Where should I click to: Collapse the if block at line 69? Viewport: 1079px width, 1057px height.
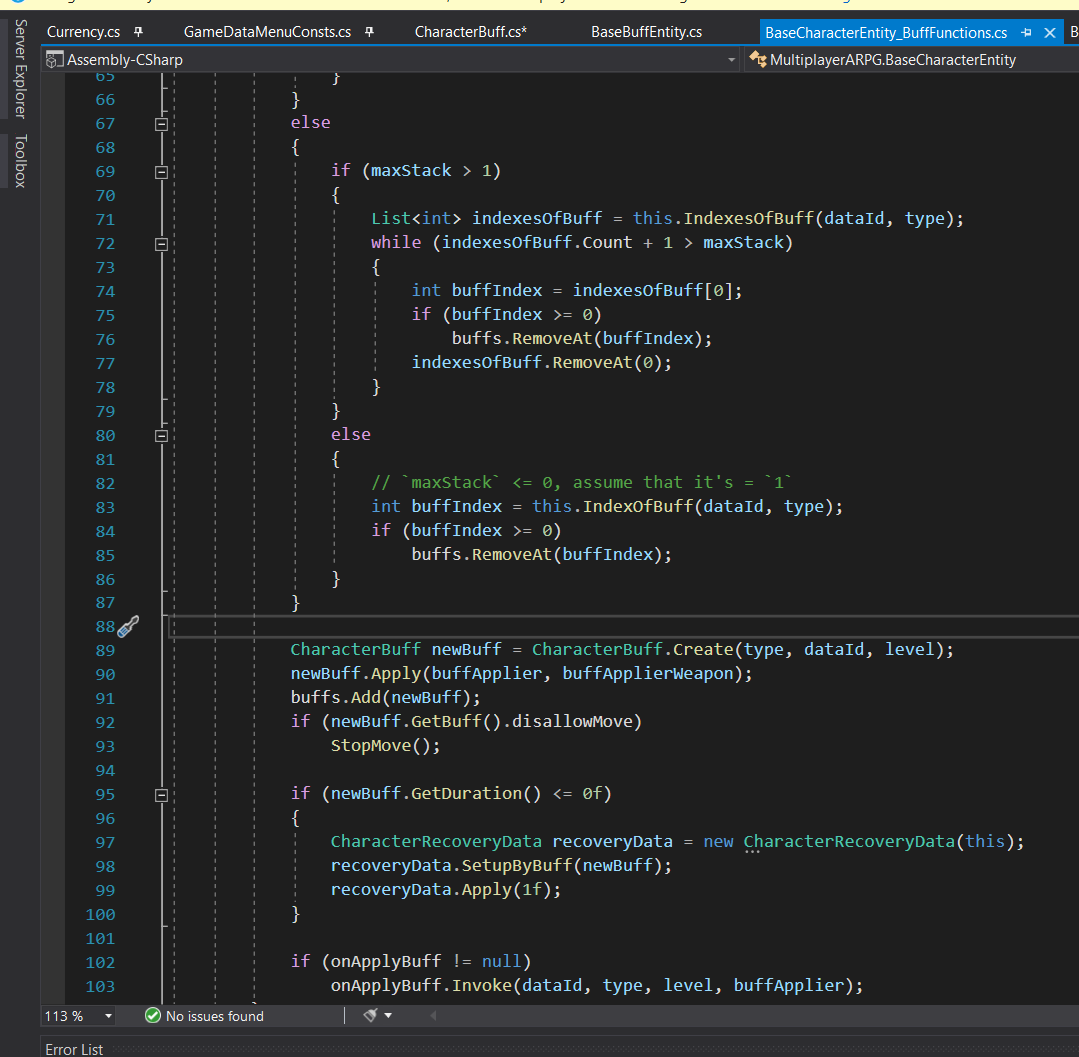click(162, 172)
